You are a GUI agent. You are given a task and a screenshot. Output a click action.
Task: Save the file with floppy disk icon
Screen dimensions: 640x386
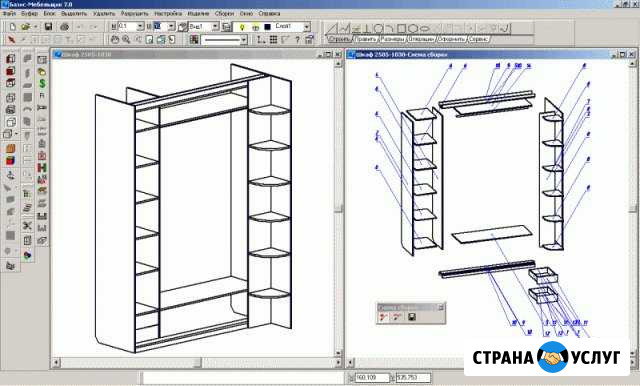point(48,27)
